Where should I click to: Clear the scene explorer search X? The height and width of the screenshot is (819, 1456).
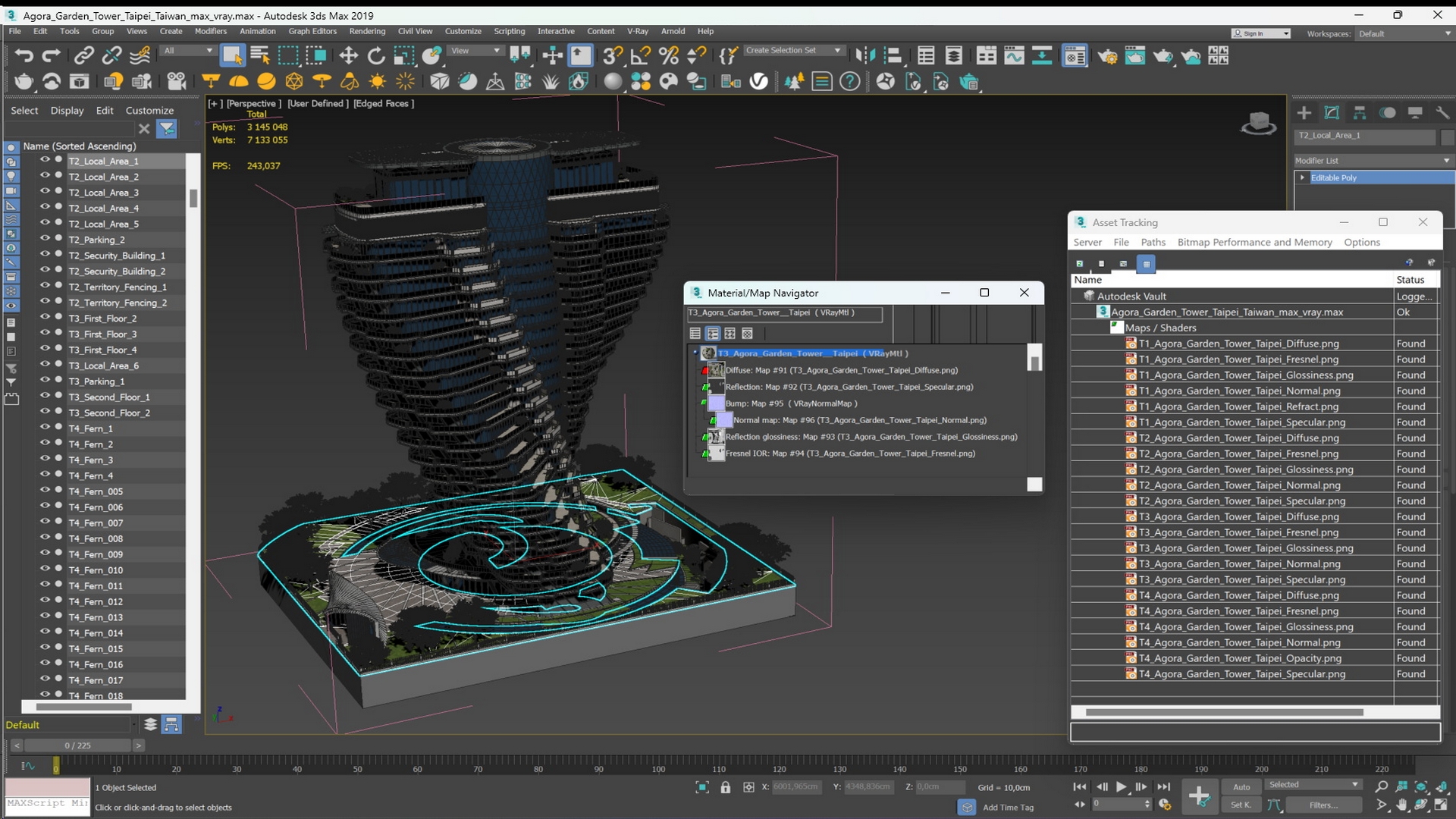click(144, 129)
